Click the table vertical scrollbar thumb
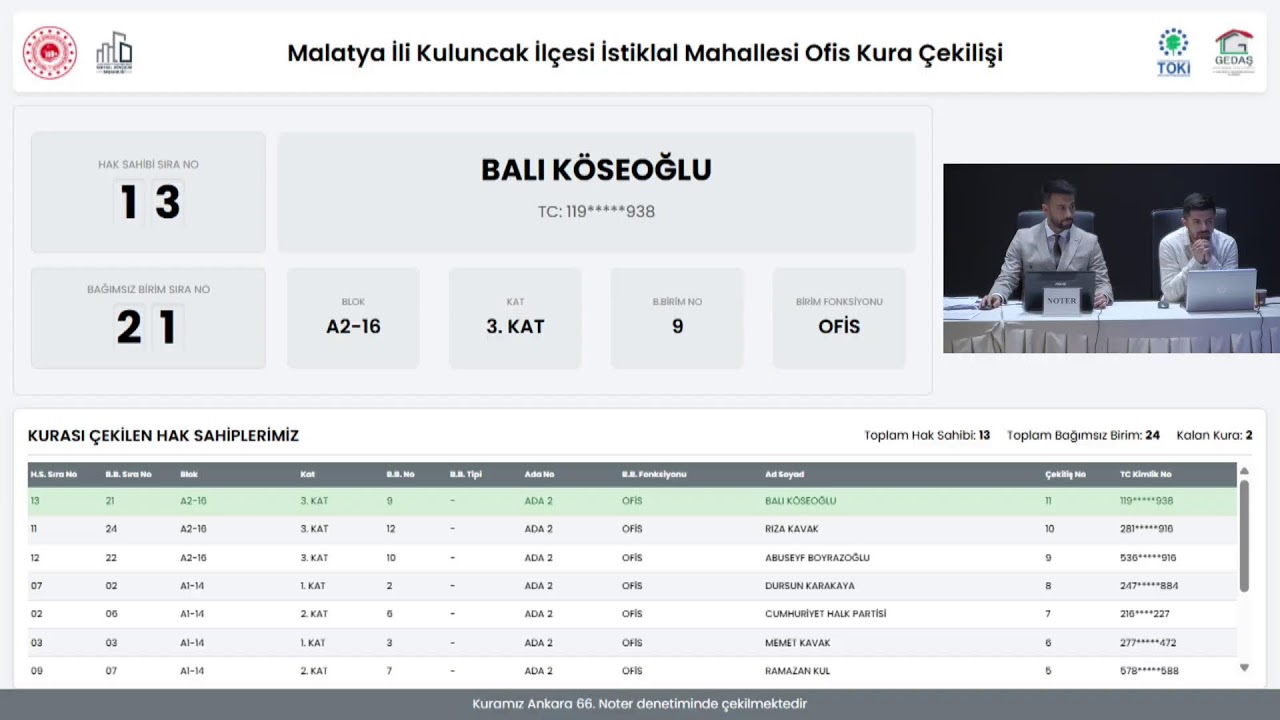Image resolution: width=1280 pixels, height=720 pixels. coord(1244,536)
